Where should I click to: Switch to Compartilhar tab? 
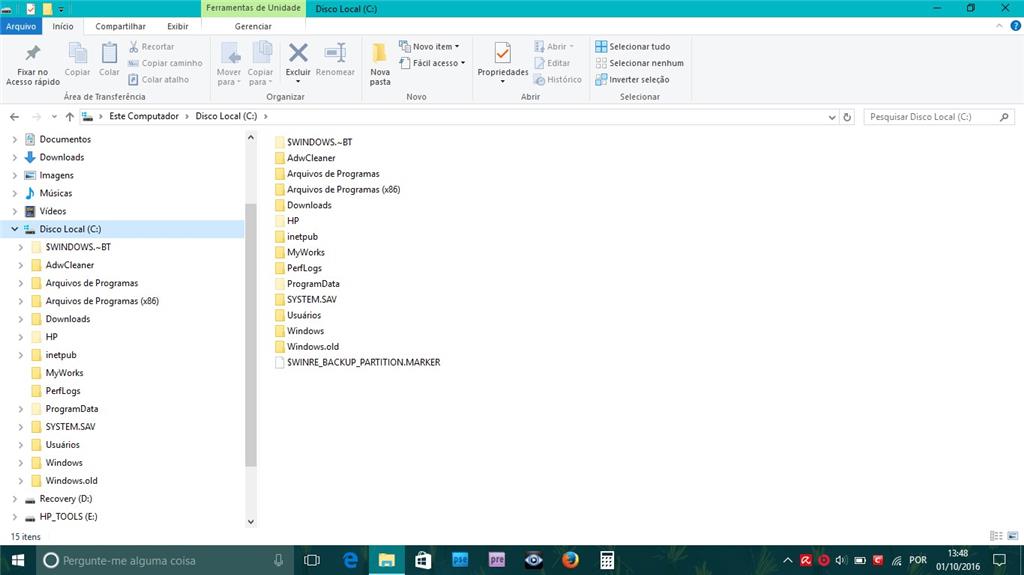tap(120, 26)
